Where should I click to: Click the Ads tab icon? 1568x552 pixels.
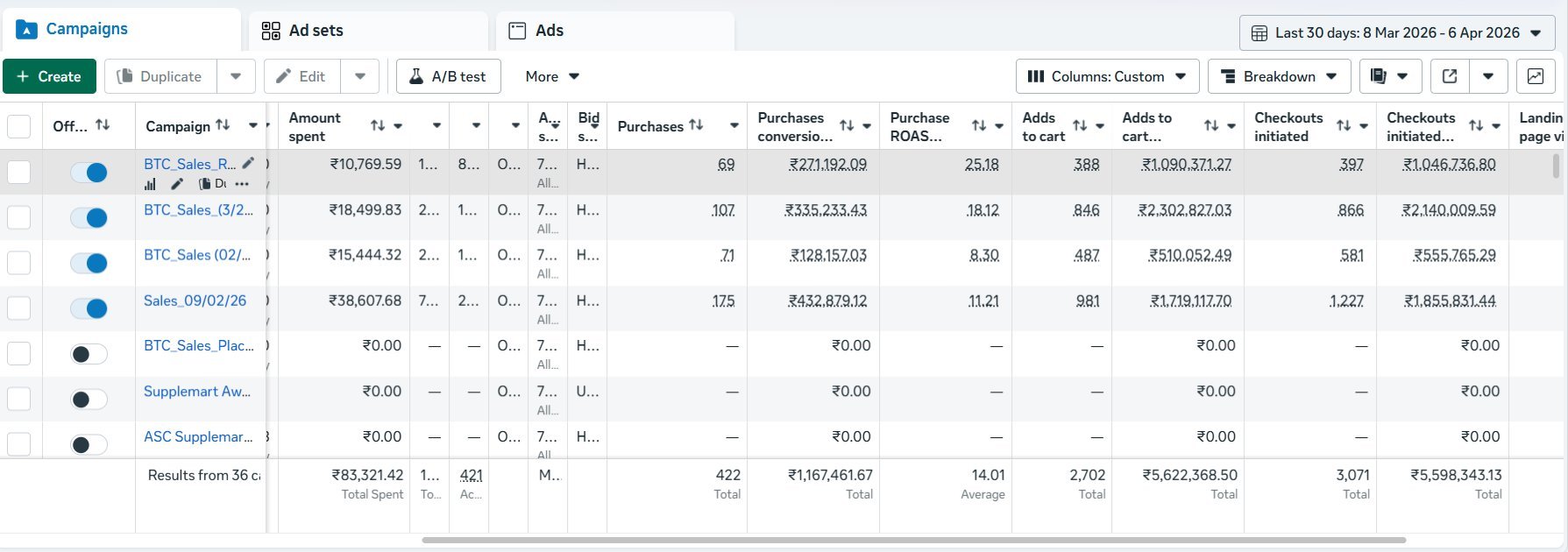(x=518, y=31)
